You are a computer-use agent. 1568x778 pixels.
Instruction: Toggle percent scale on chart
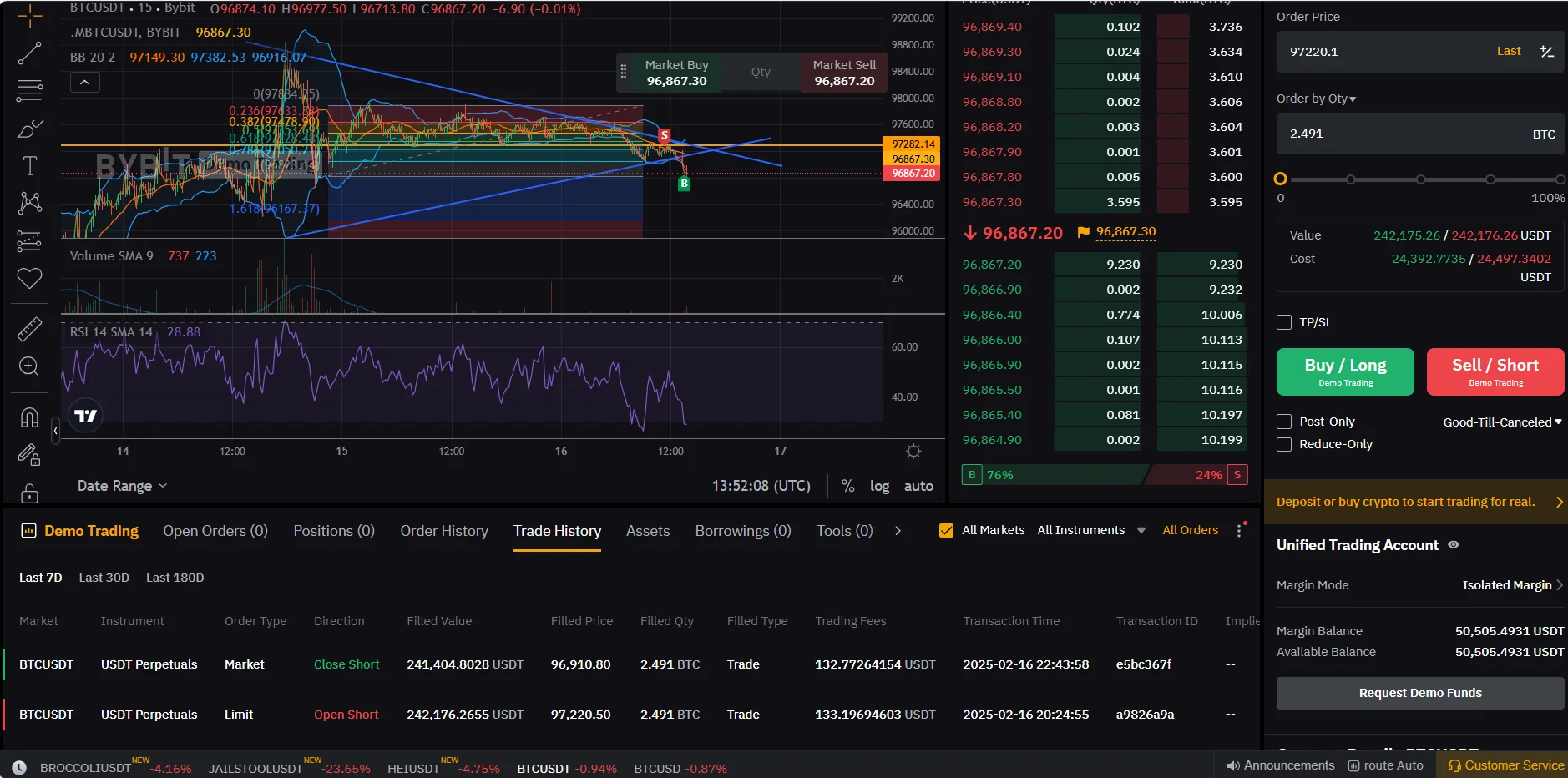coord(847,486)
